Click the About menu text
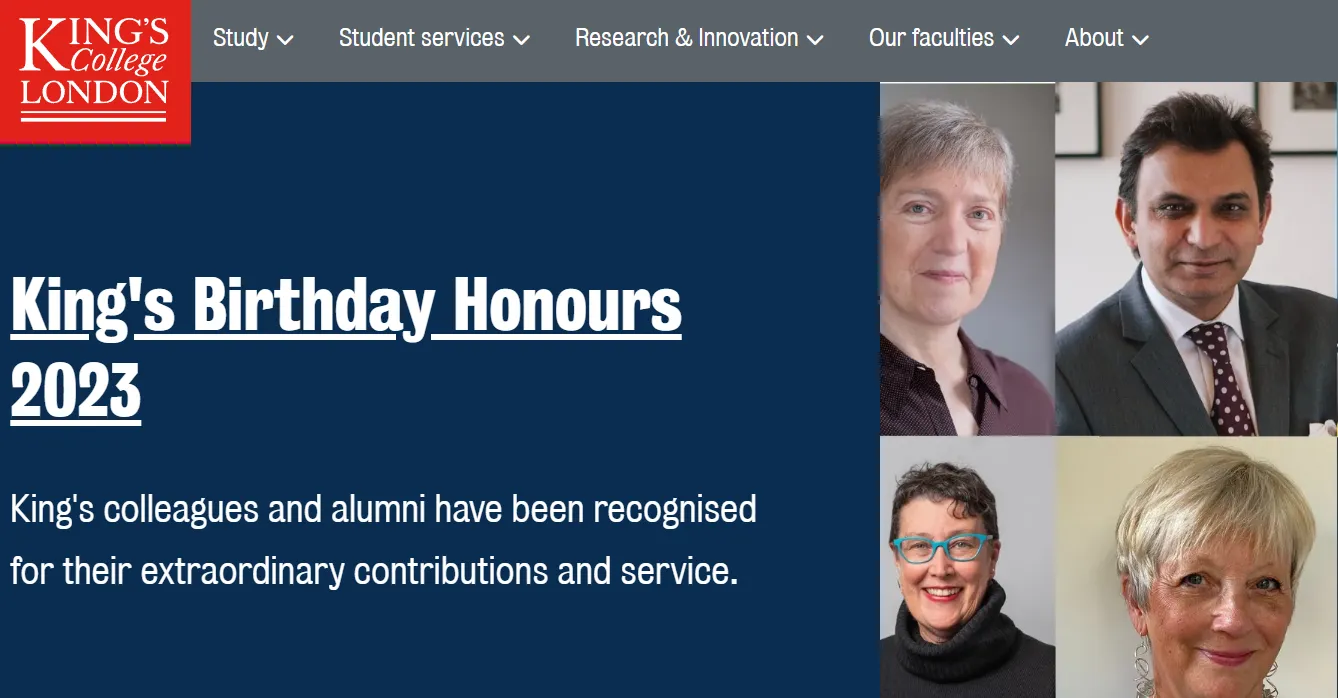The image size is (1338, 698). click(1094, 38)
